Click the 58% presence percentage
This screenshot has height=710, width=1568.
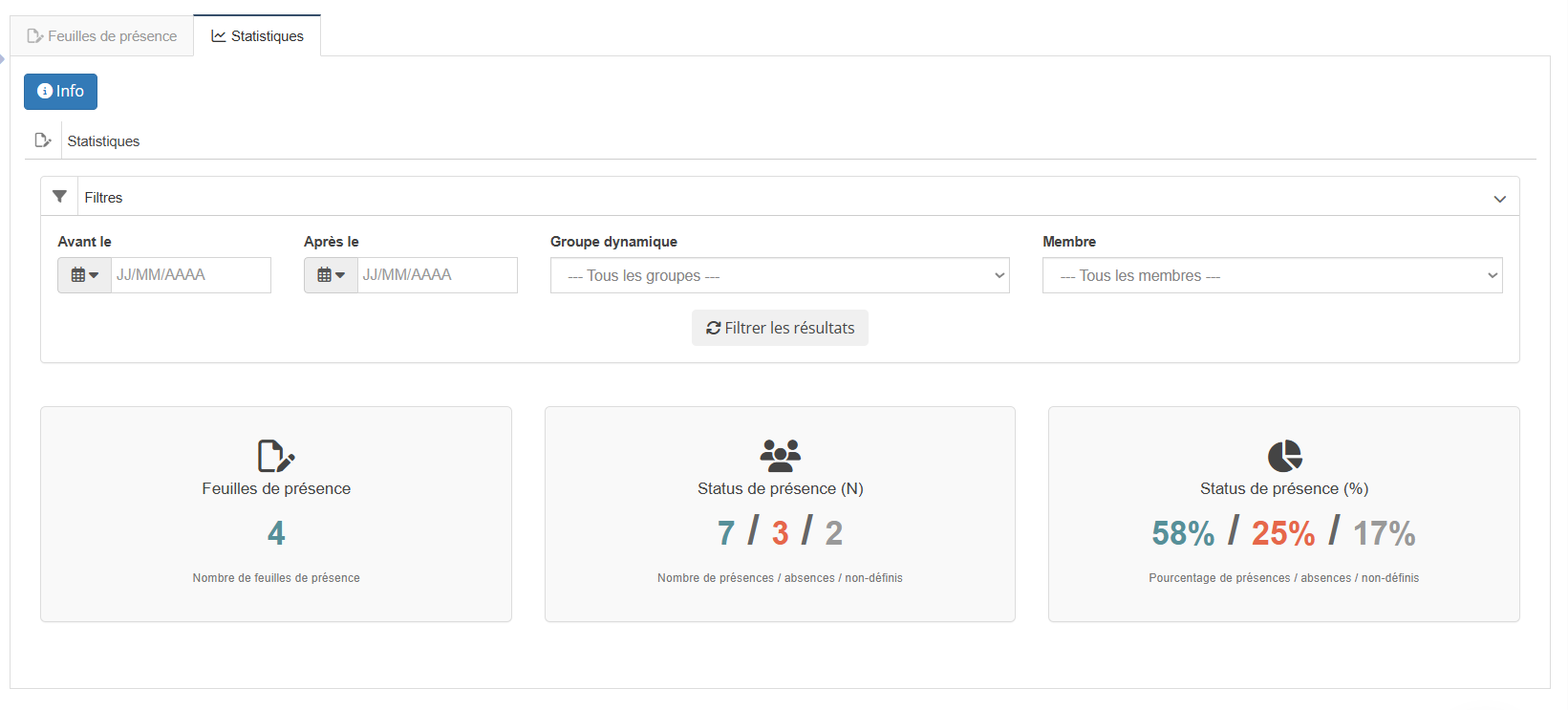(x=1183, y=533)
